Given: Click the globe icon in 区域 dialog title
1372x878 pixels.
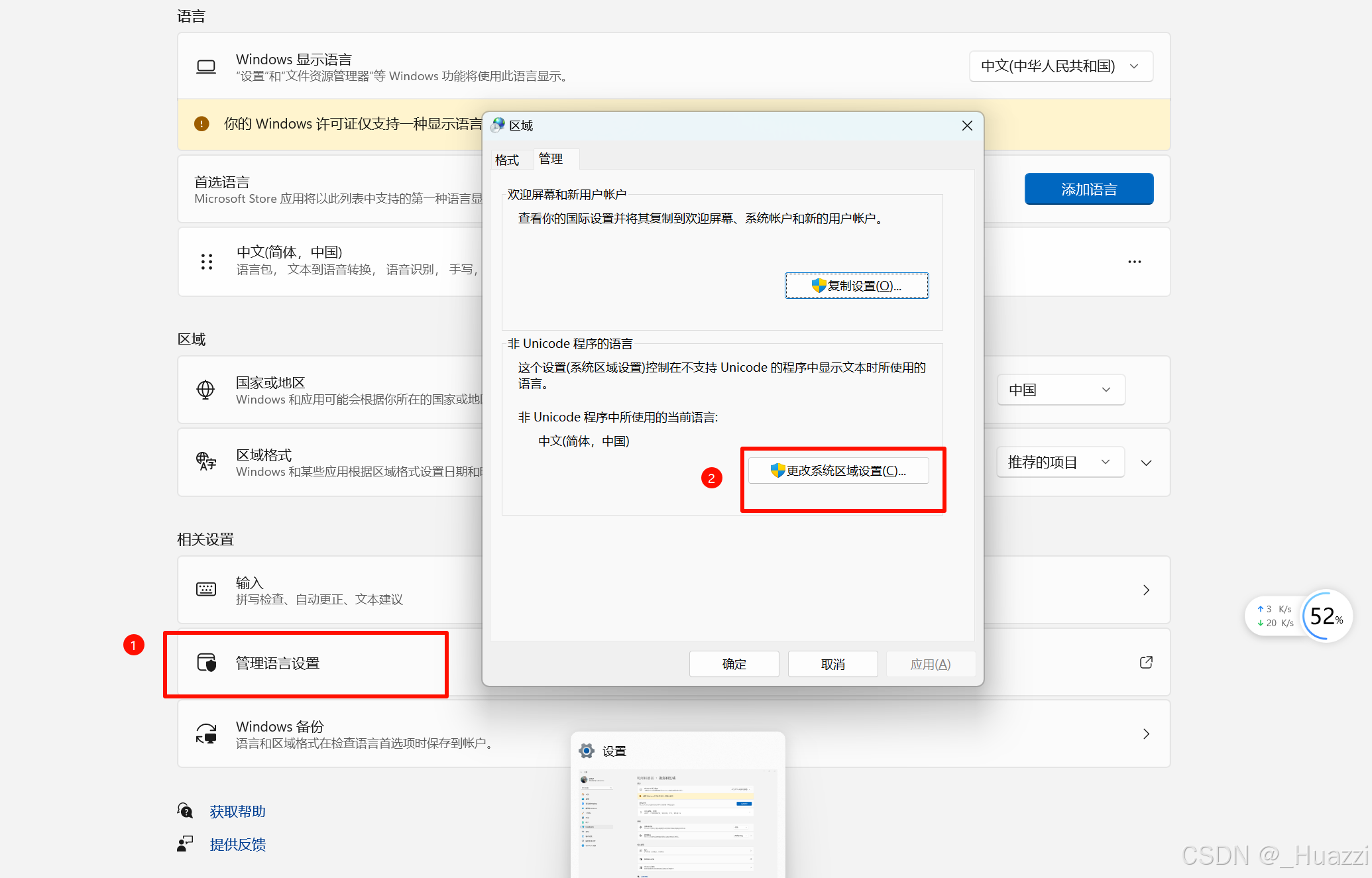Looking at the screenshot, I should pyautogui.click(x=498, y=125).
